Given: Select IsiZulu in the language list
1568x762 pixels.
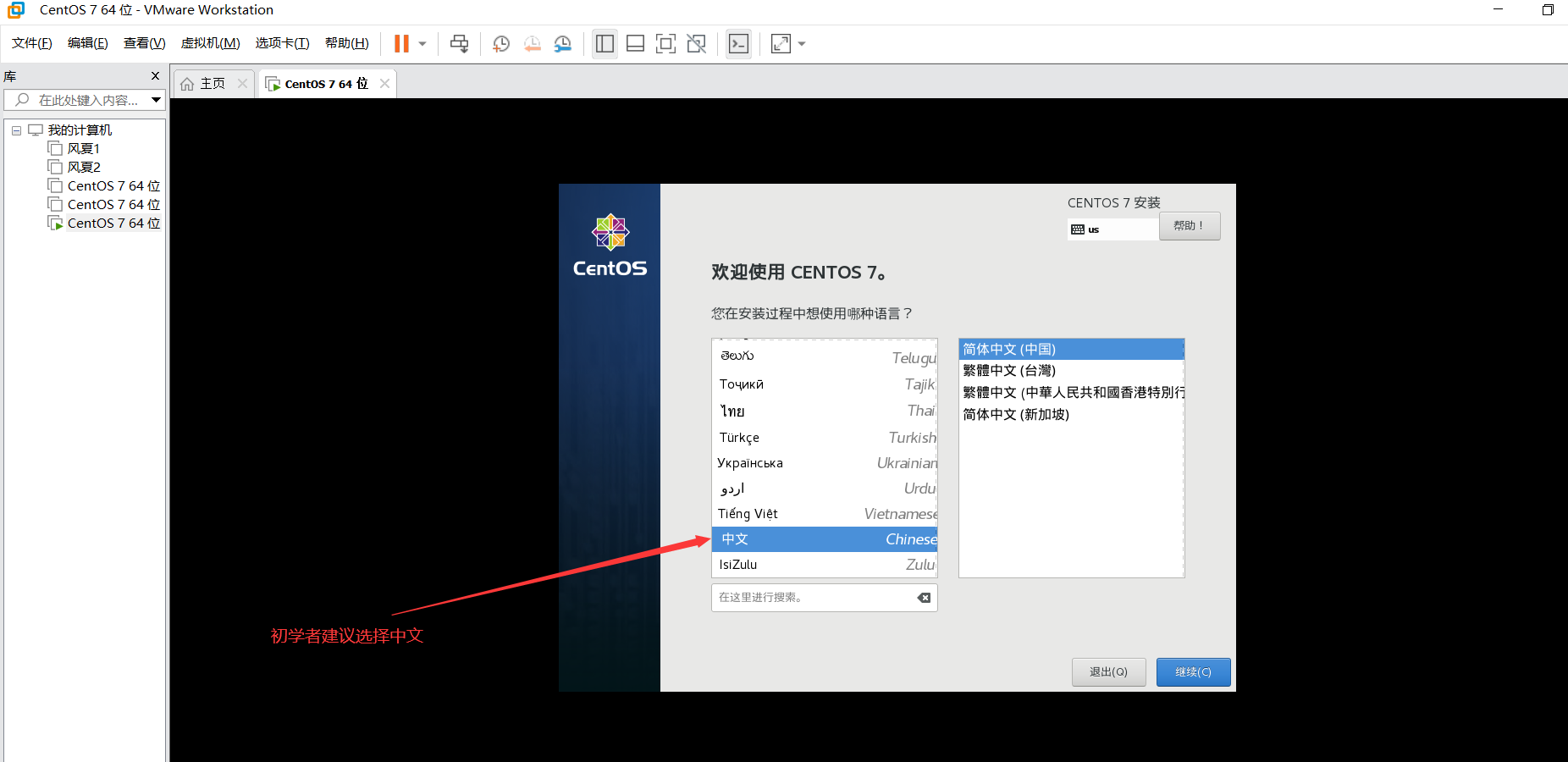Looking at the screenshot, I should pos(825,565).
